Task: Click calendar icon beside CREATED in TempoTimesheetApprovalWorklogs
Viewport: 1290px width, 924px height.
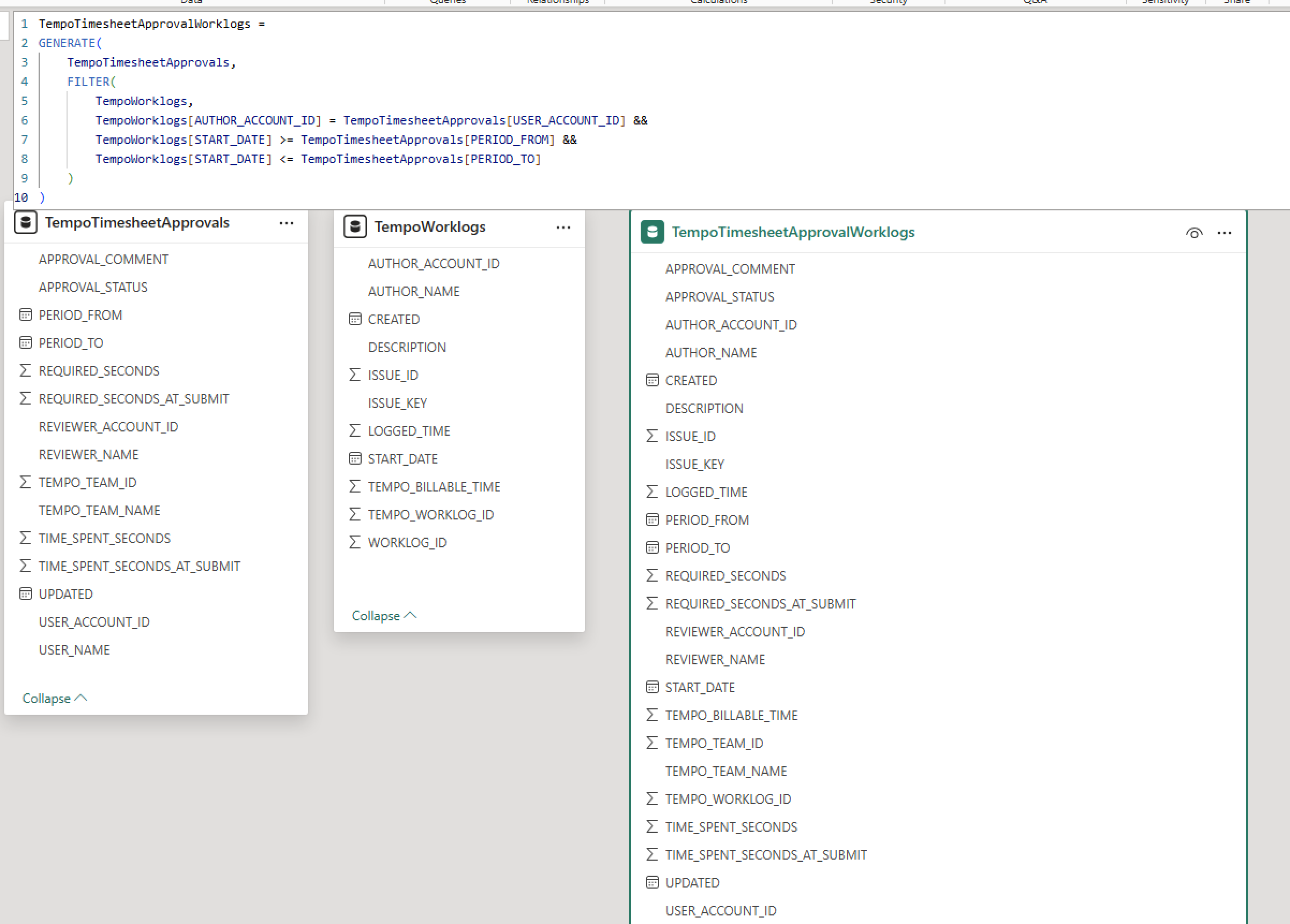Action: [653, 380]
